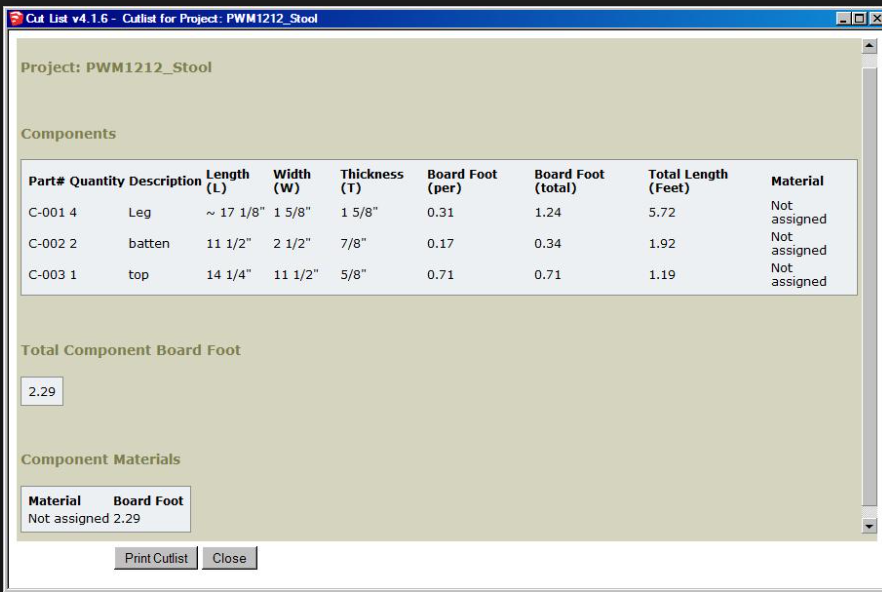This screenshot has height=592, width=882.
Task: Click the top description cell
Action: coord(138,275)
